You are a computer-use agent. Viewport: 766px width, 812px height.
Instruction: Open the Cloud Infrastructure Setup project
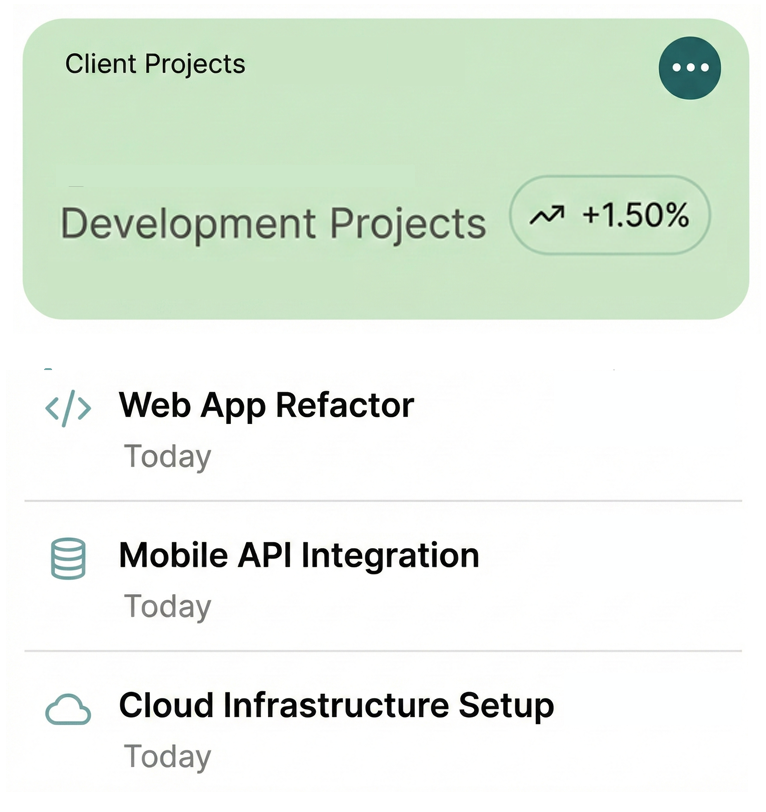point(336,705)
